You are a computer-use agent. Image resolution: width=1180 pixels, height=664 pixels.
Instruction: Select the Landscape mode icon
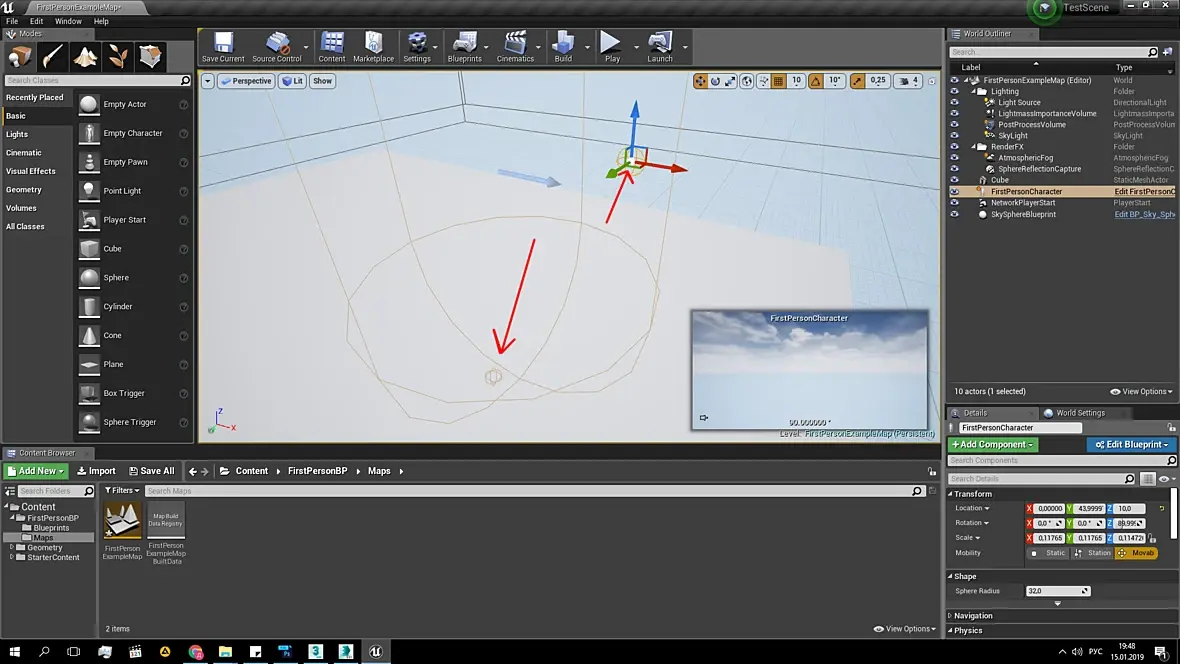click(86, 56)
